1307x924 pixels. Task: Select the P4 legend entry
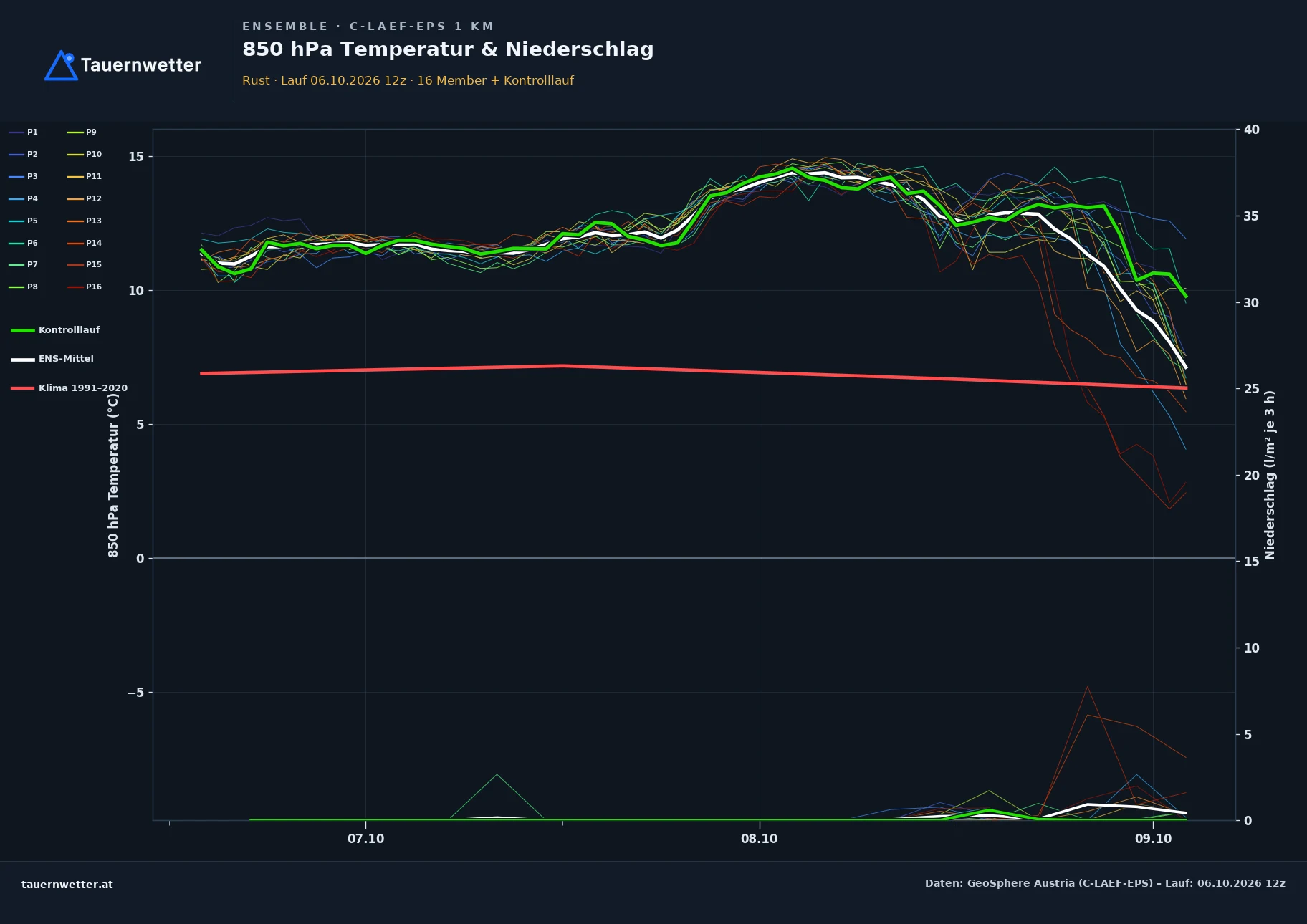point(24,199)
